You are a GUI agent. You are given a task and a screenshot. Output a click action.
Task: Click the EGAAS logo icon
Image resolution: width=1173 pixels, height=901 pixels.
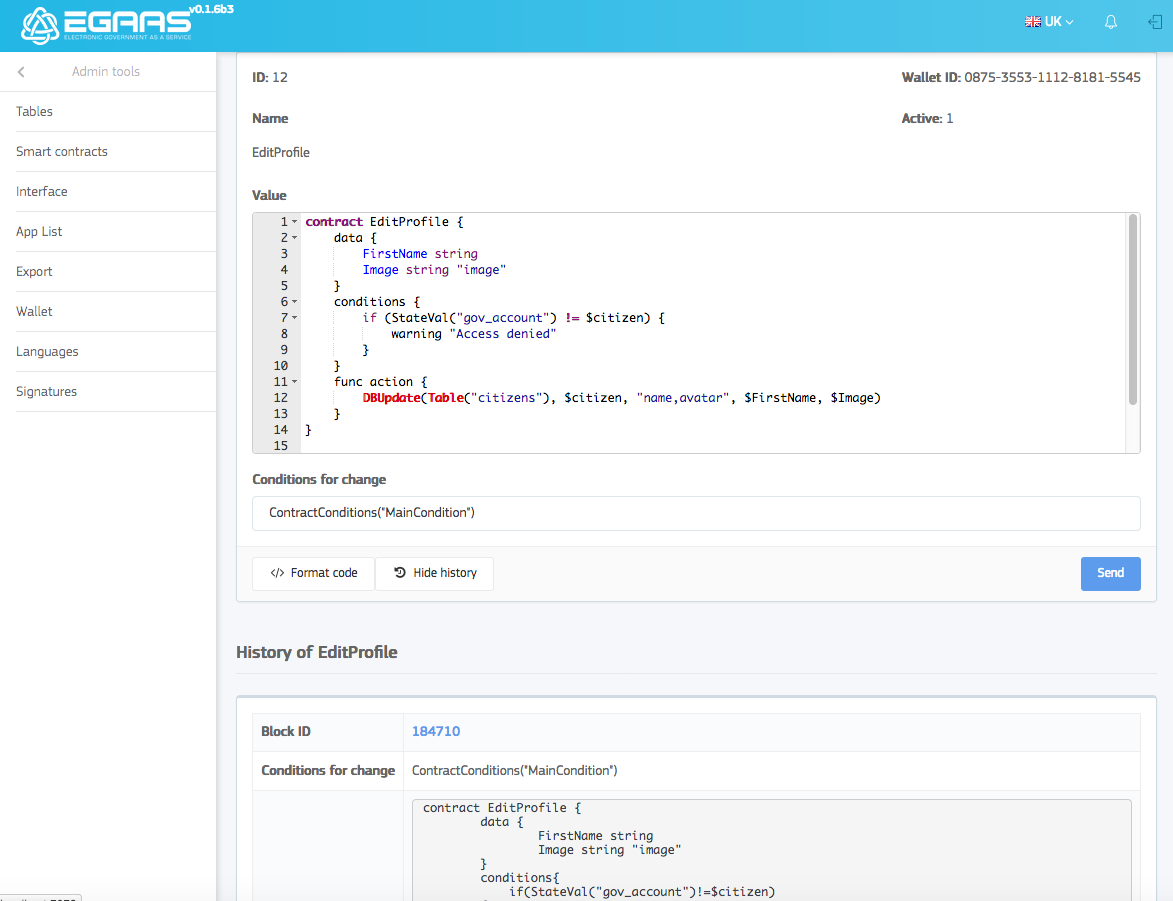pyautogui.click(x=40, y=25)
